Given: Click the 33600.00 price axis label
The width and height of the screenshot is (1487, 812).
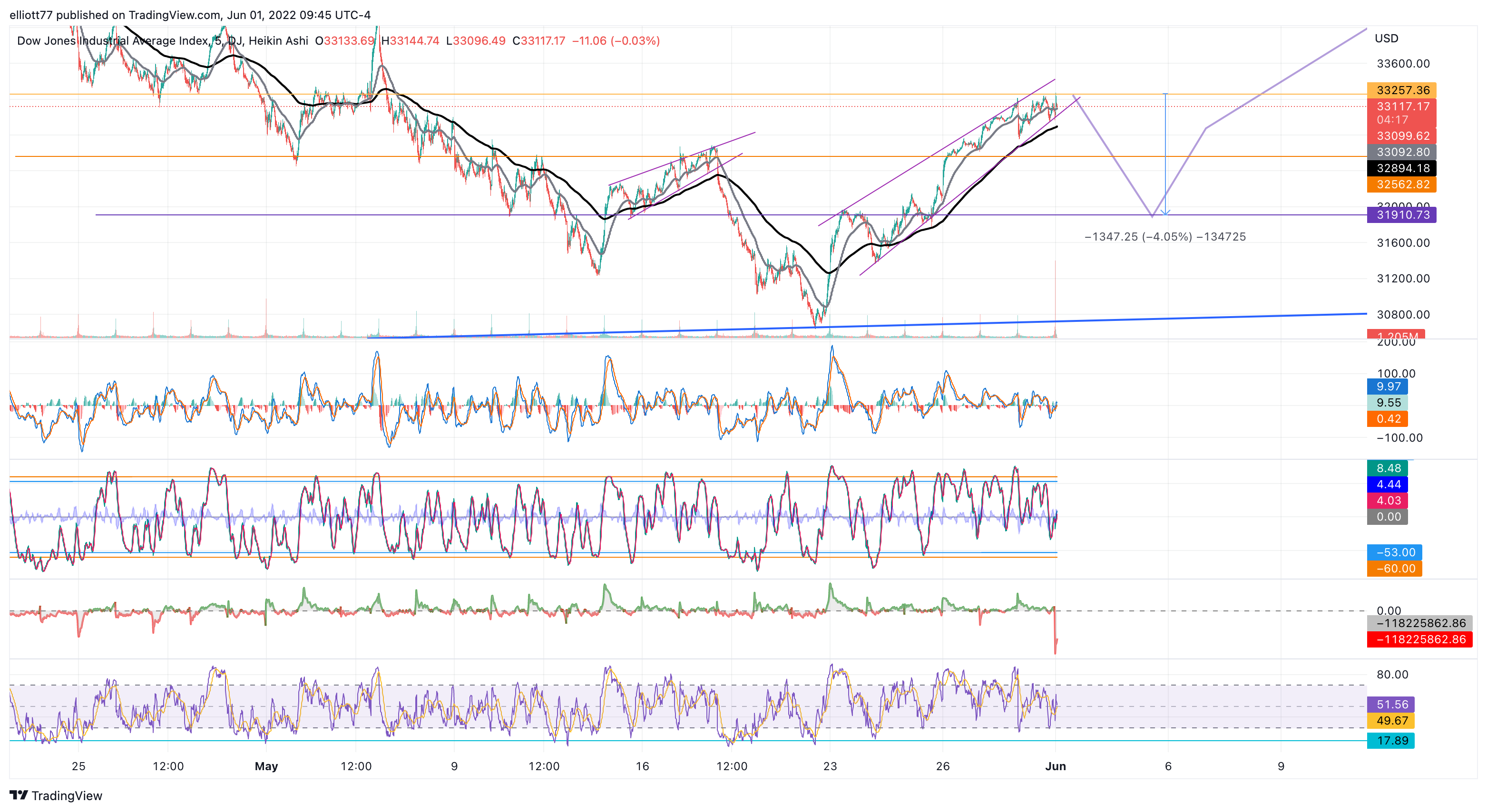Looking at the screenshot, I should [1403, 64].
